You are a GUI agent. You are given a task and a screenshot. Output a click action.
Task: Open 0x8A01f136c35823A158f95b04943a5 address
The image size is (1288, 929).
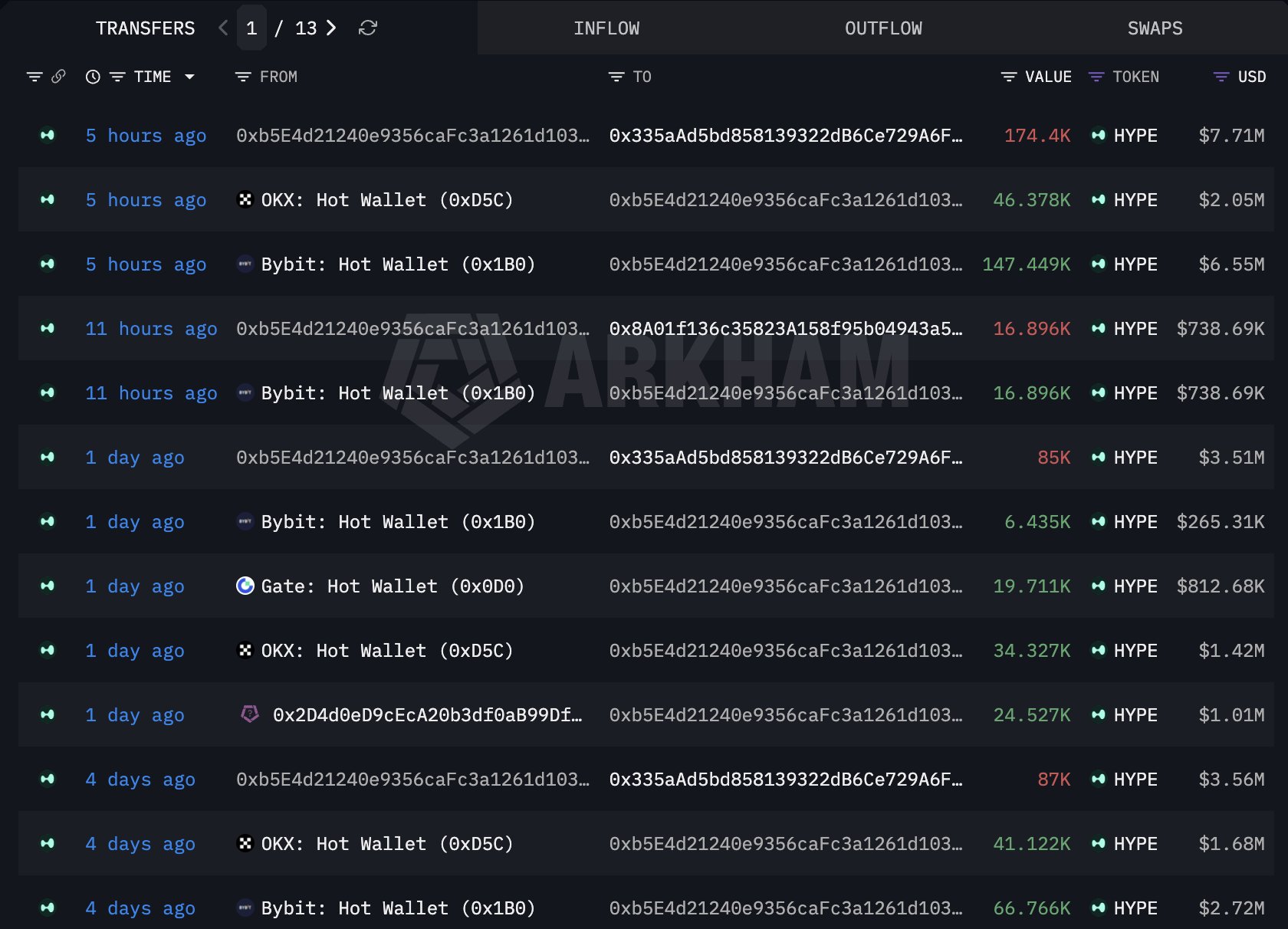pyautogui.click(x=786, y=329)
